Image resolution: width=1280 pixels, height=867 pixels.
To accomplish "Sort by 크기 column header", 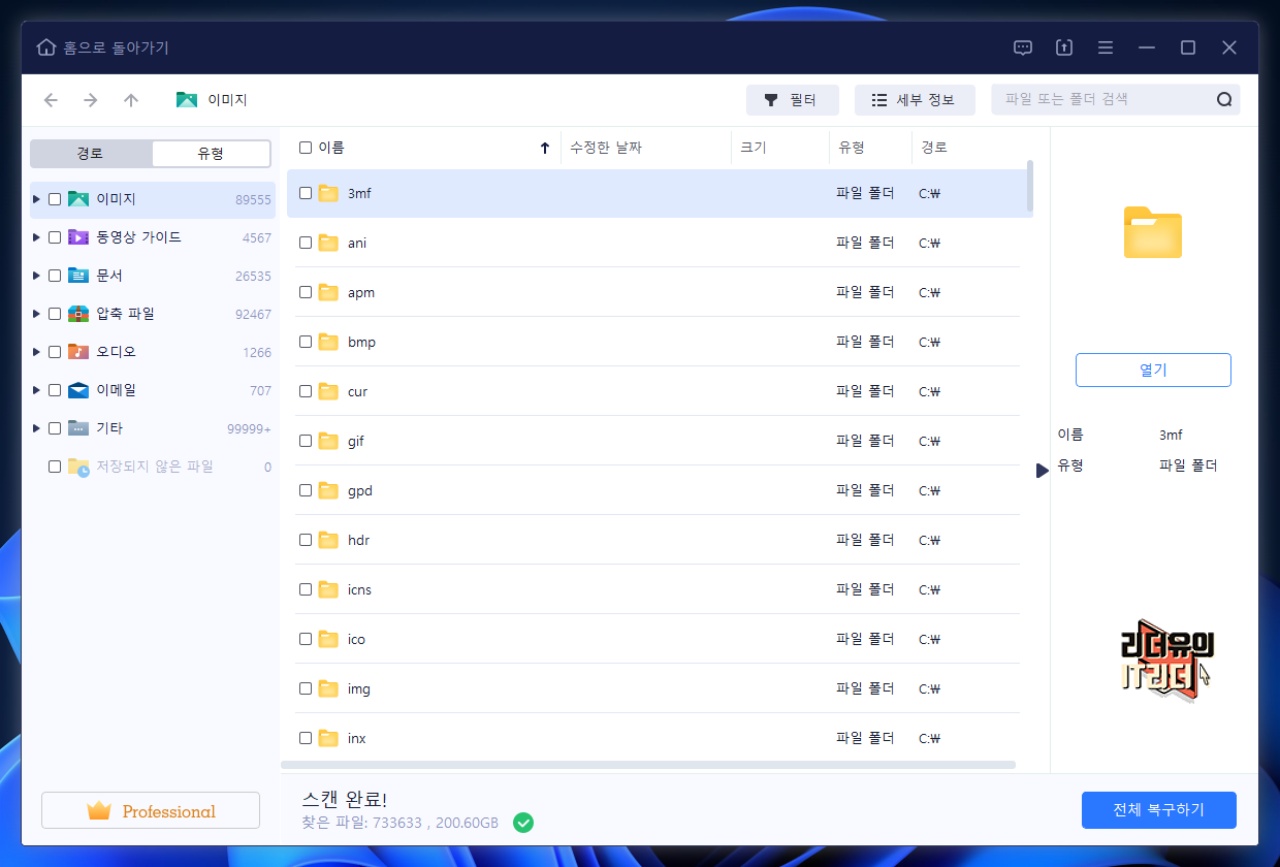I will coord(753,148).
